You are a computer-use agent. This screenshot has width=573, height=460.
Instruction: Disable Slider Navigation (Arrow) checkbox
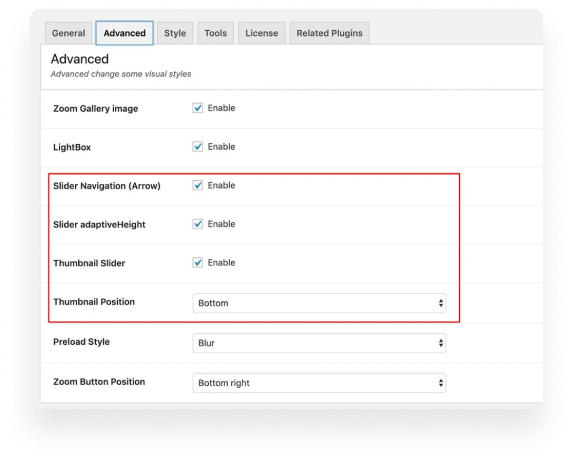point(198,186)
